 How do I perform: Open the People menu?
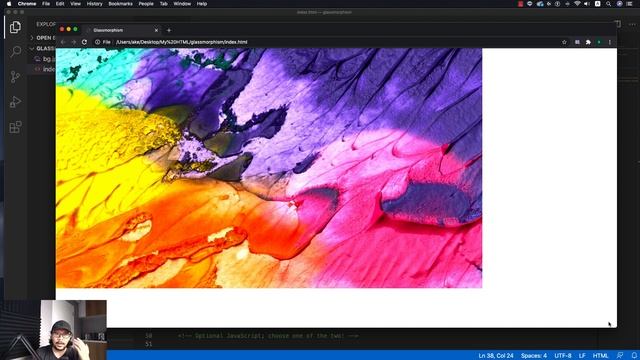pos(146,4)
